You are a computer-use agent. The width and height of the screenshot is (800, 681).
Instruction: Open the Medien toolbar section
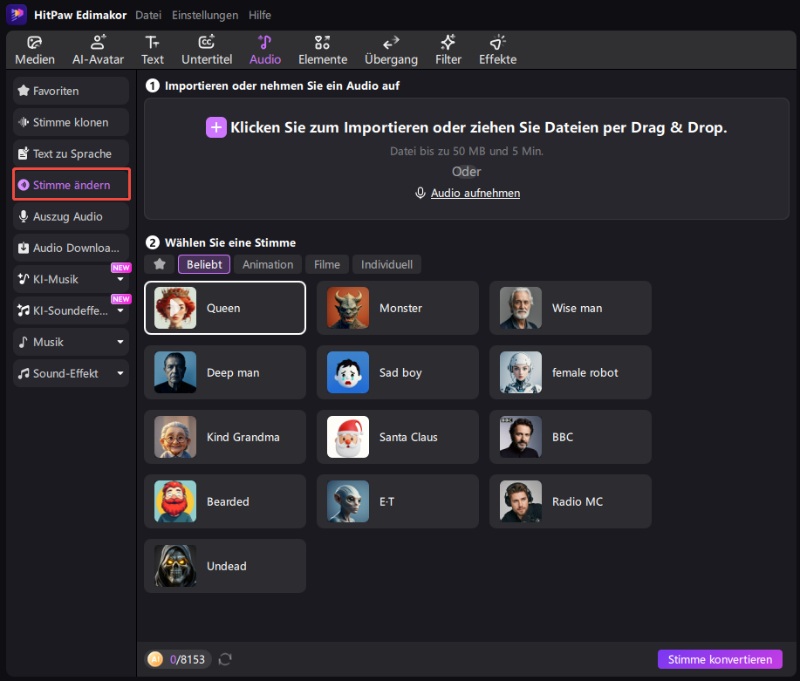tap(35, 50)
